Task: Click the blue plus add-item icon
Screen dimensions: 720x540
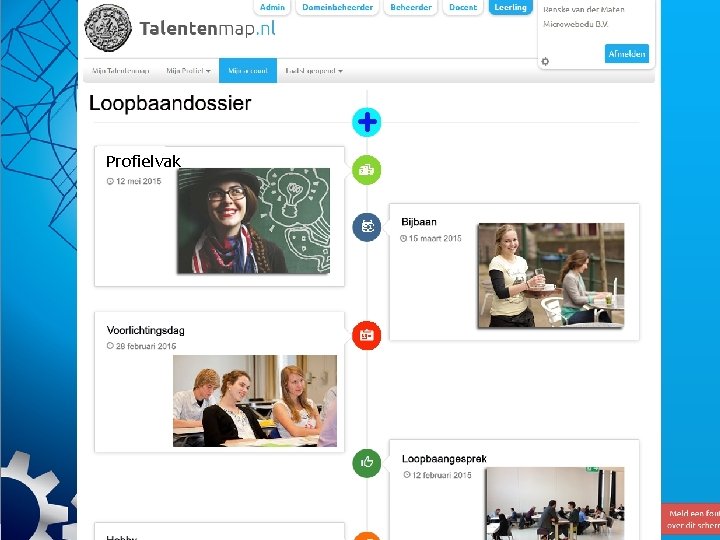Action: pyautogui.click(x=366, y=122)
